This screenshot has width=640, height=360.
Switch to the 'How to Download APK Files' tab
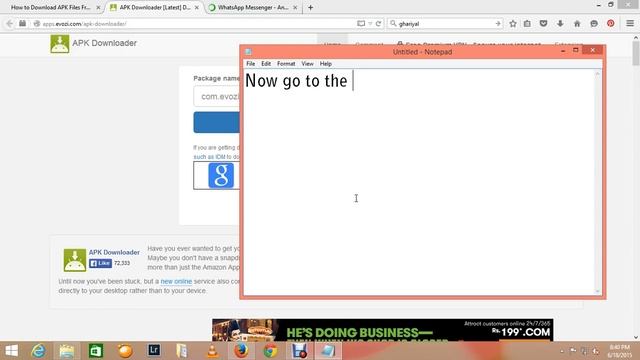[x=50, y=7]
